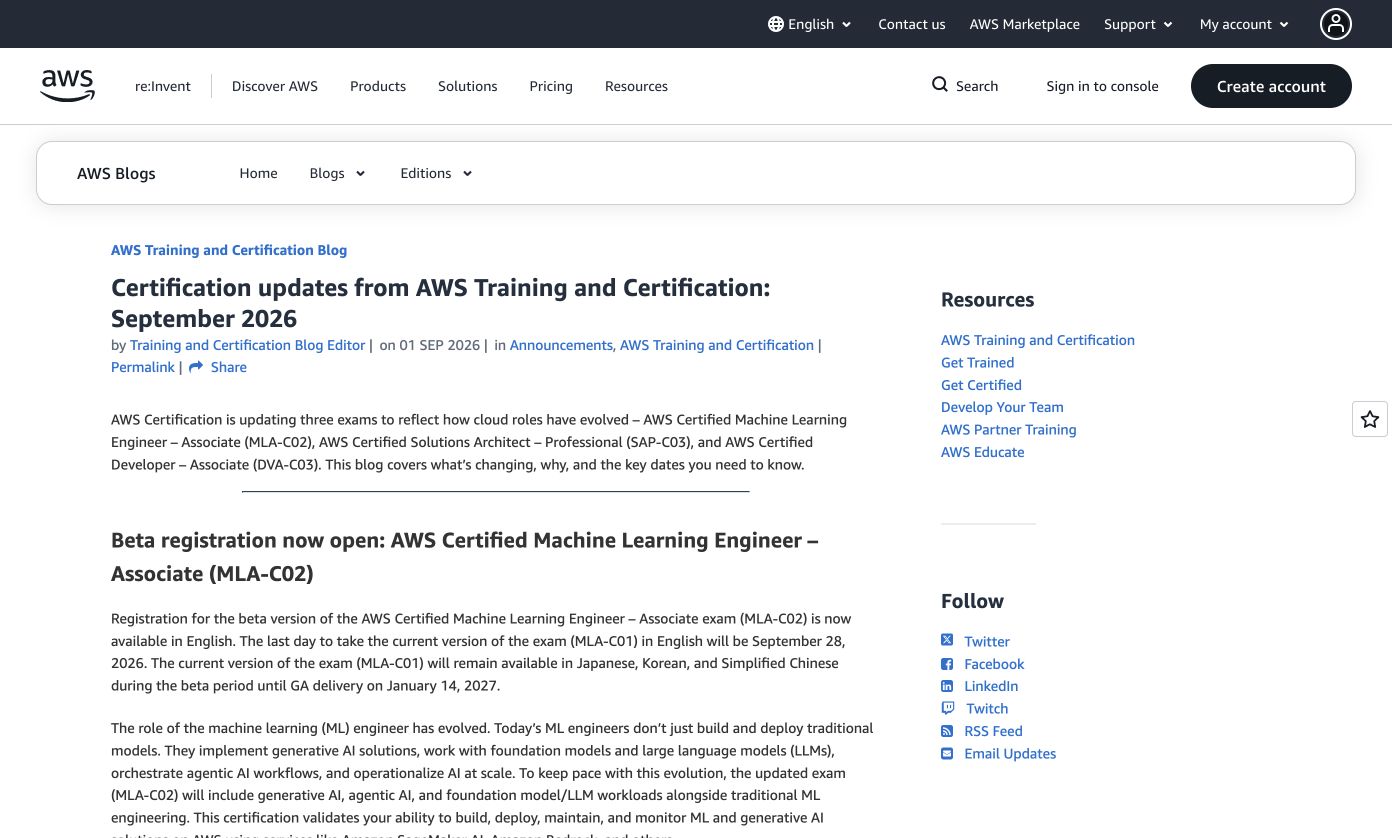1392x838 pixels.
Task: Click the star bookmark icon
Action: (x=1370, y=419)
